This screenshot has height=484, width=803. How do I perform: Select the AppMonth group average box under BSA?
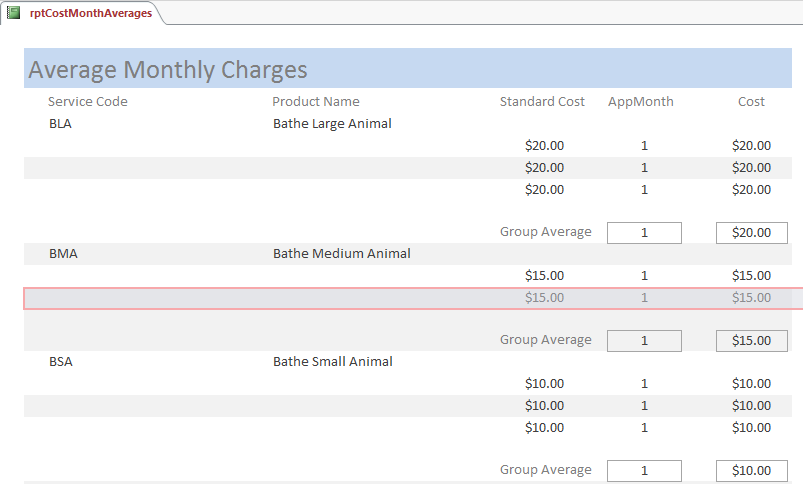coord(644,471)
